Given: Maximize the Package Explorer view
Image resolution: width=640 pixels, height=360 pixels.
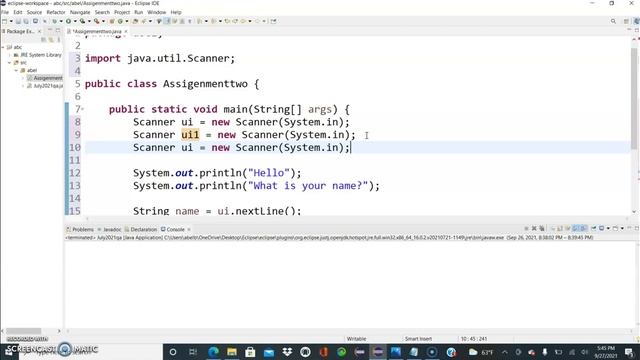Looking at the screenshot, I should (58, 31).
